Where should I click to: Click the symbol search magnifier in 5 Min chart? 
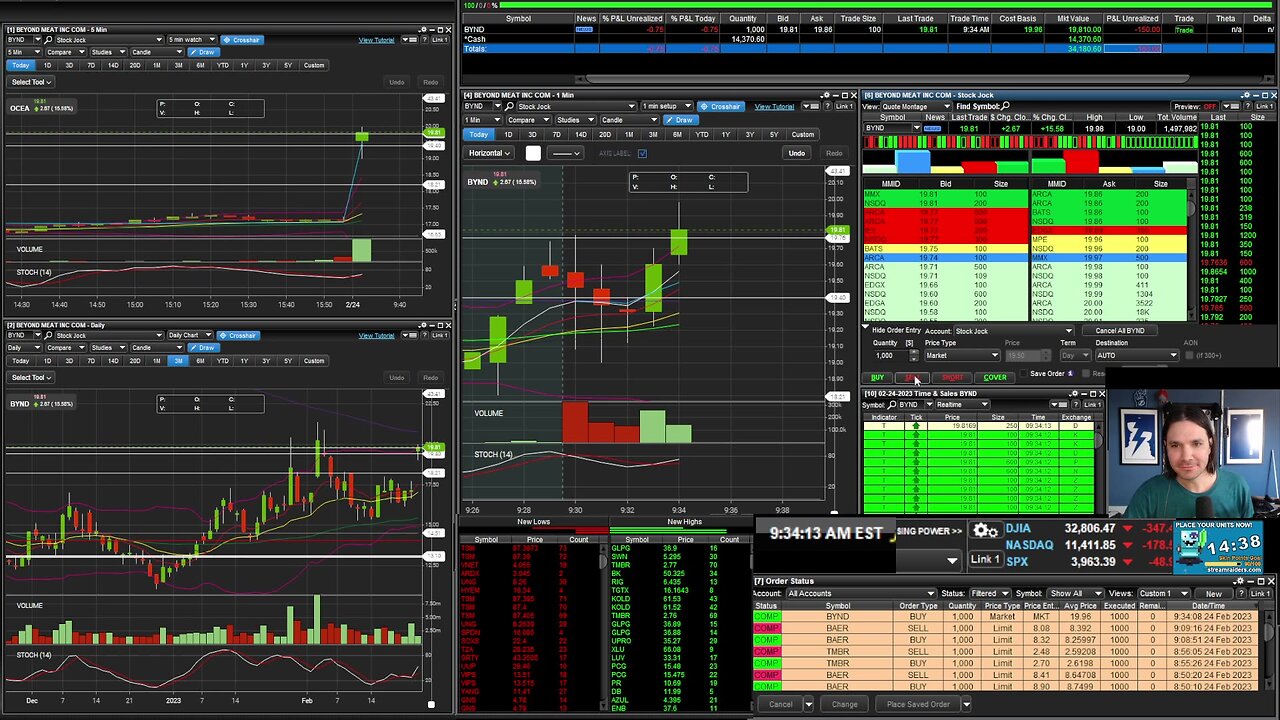[50, 40]
